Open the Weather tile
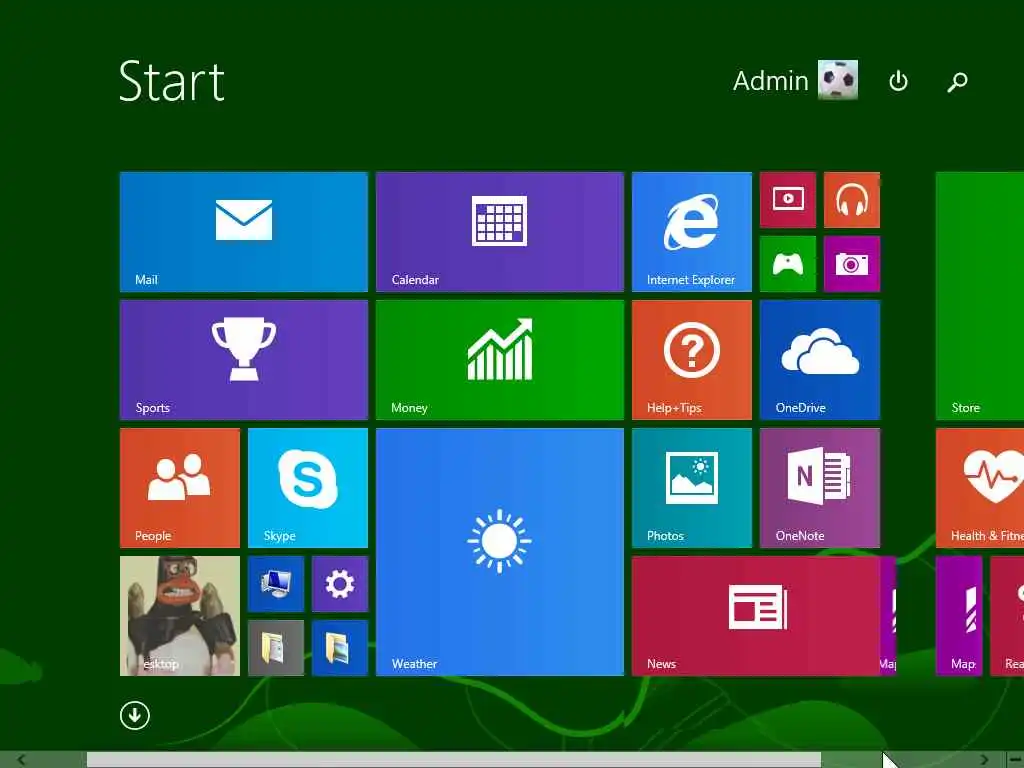Viewport: 1024px width, 768px height. (500, 552)
